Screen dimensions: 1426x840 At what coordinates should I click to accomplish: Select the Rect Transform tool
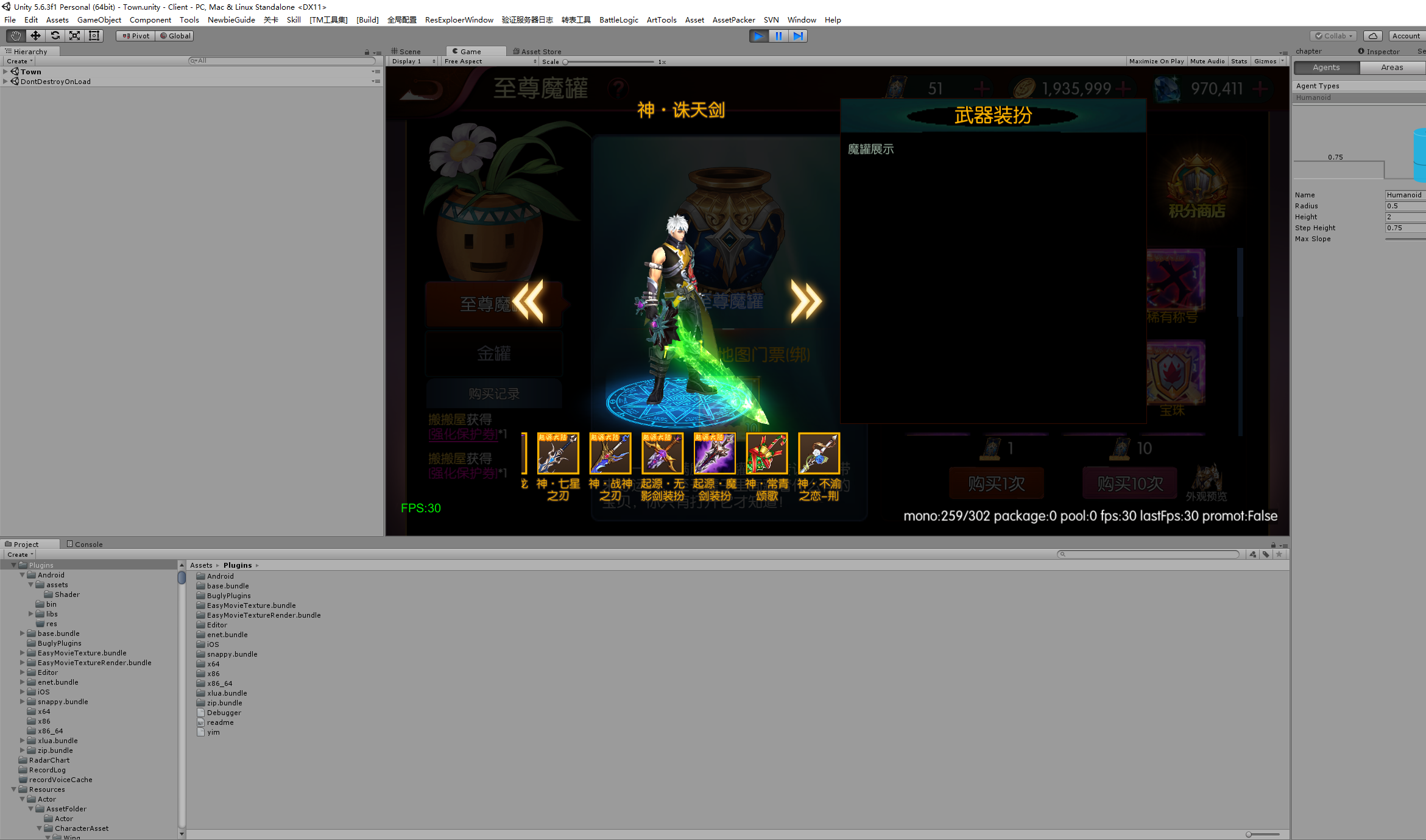coord(94,36)
